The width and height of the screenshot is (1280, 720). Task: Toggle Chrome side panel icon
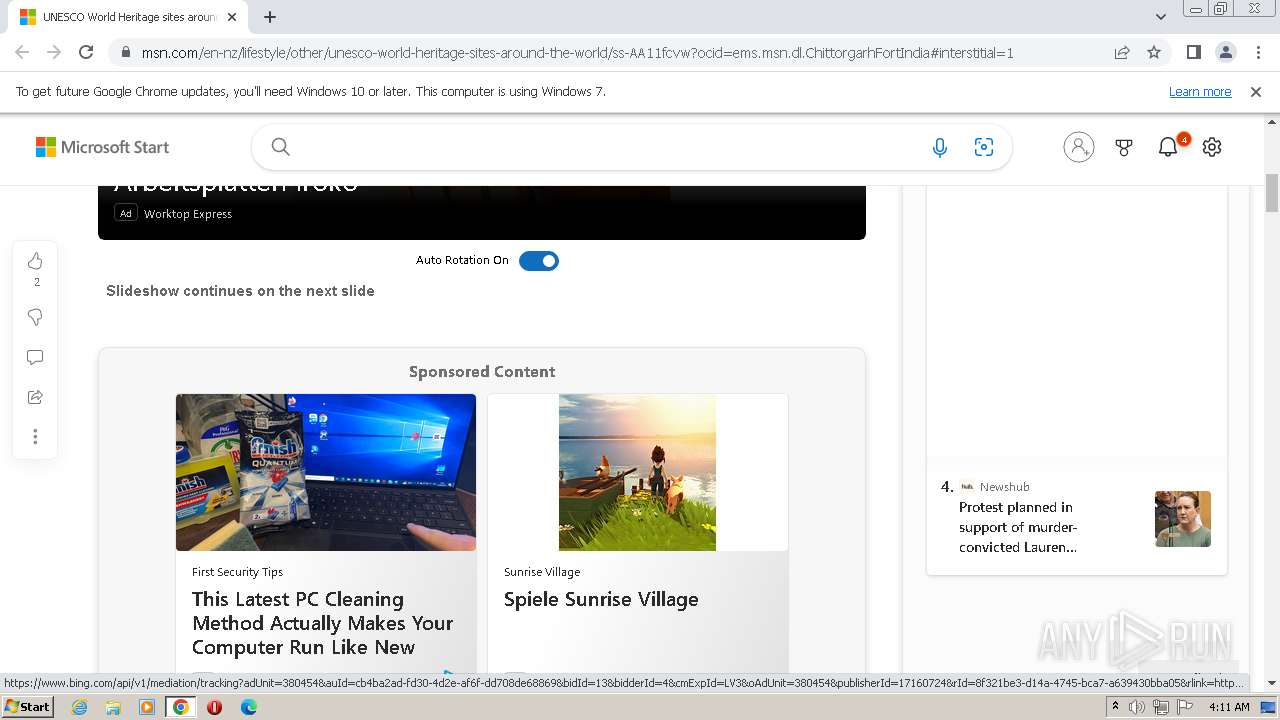click(x=1193, y=52)
